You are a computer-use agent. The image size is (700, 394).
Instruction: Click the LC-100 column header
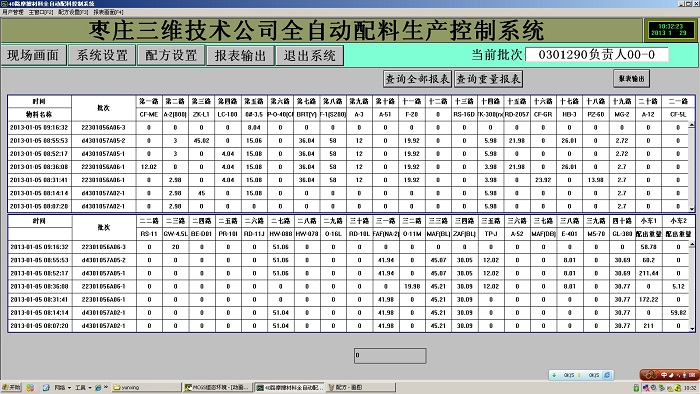228,114
